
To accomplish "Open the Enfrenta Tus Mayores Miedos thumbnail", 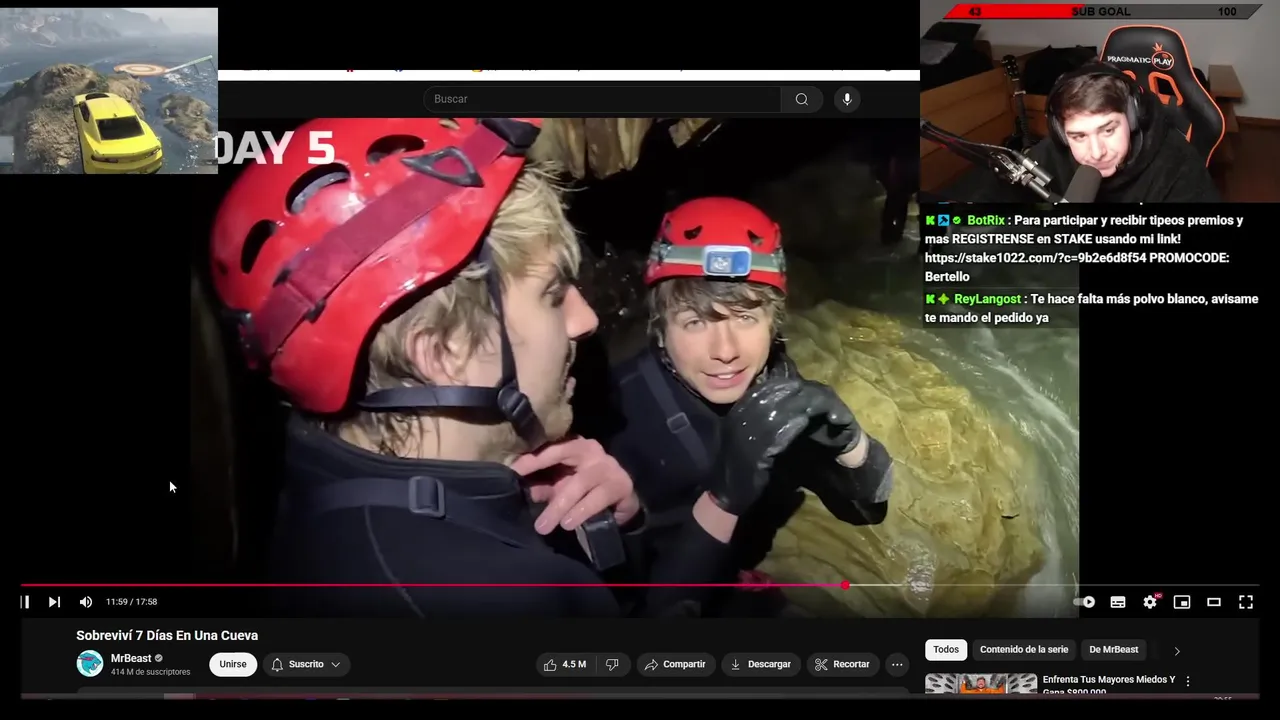I will (981, 684).
